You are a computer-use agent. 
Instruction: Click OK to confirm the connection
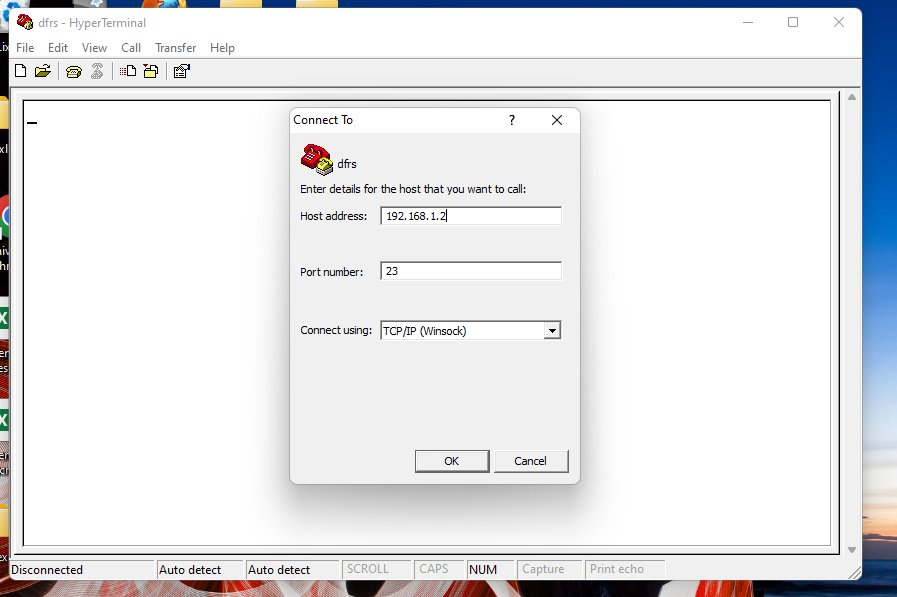coord(452,461)
